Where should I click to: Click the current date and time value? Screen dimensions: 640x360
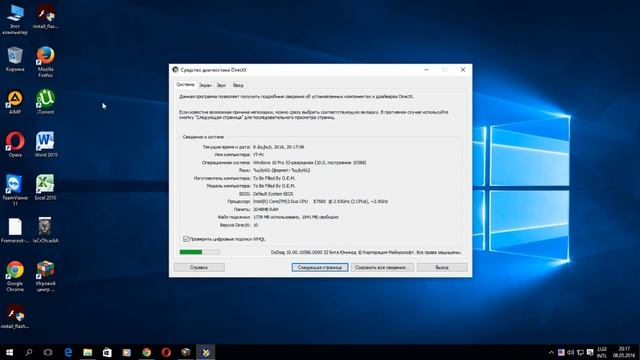(x=278, y=147)
